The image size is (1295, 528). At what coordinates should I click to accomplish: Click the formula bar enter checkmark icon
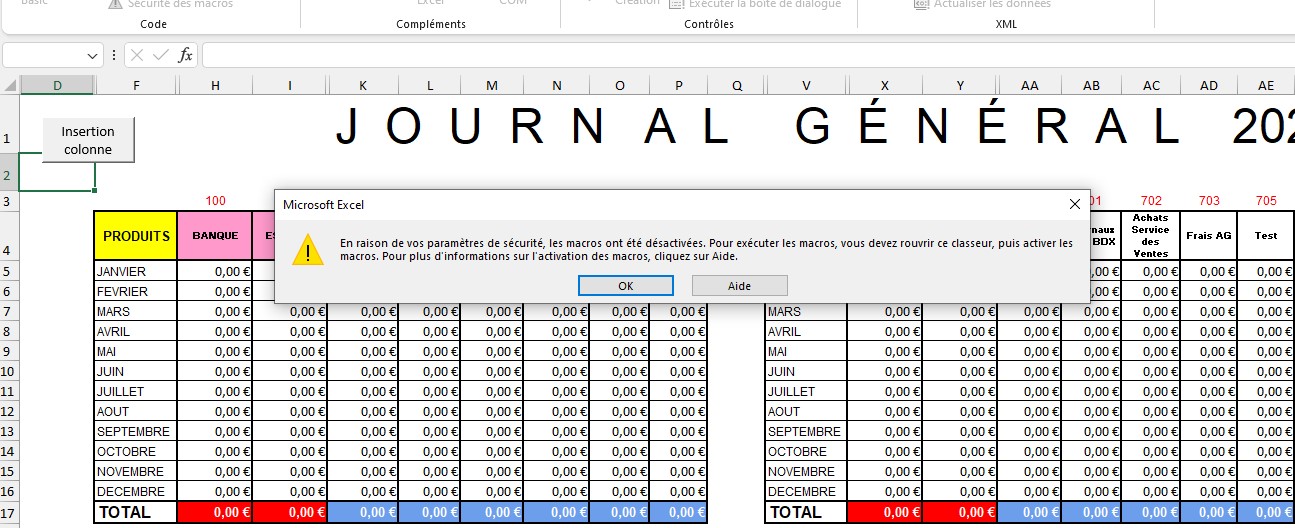160,56
